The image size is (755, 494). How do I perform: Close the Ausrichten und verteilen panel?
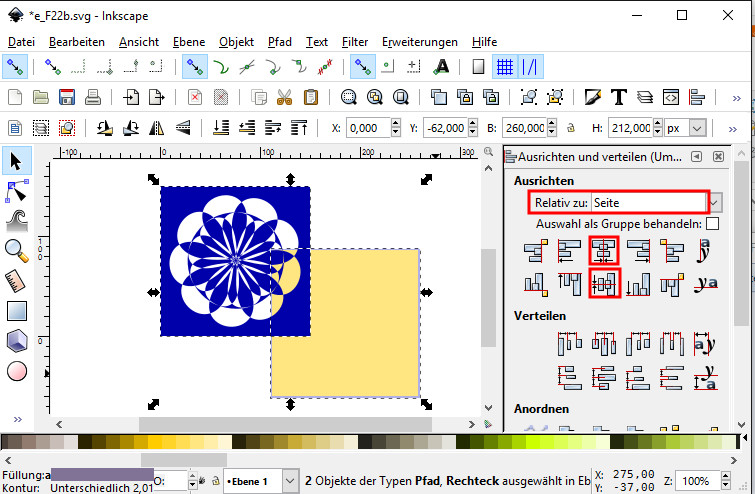click(x=718, y=156)
